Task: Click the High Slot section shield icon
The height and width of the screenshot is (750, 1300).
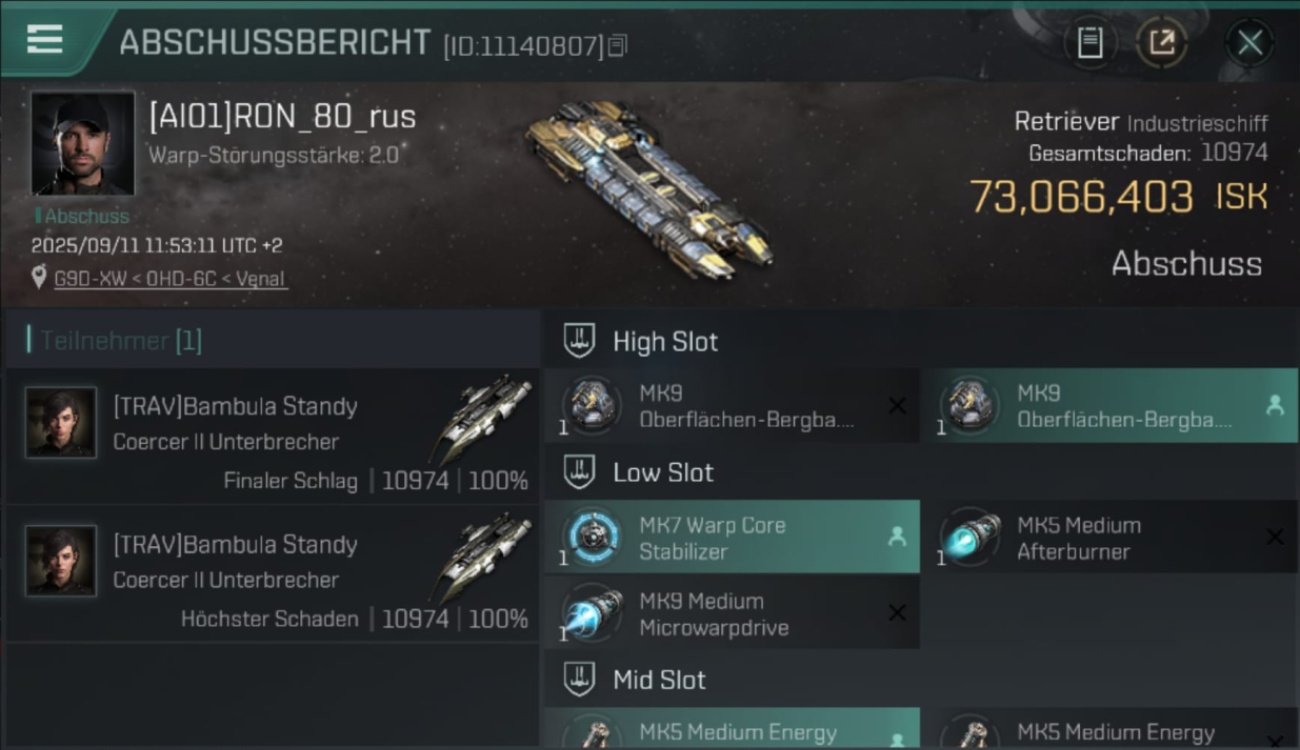Action: (x=579, y=341)
